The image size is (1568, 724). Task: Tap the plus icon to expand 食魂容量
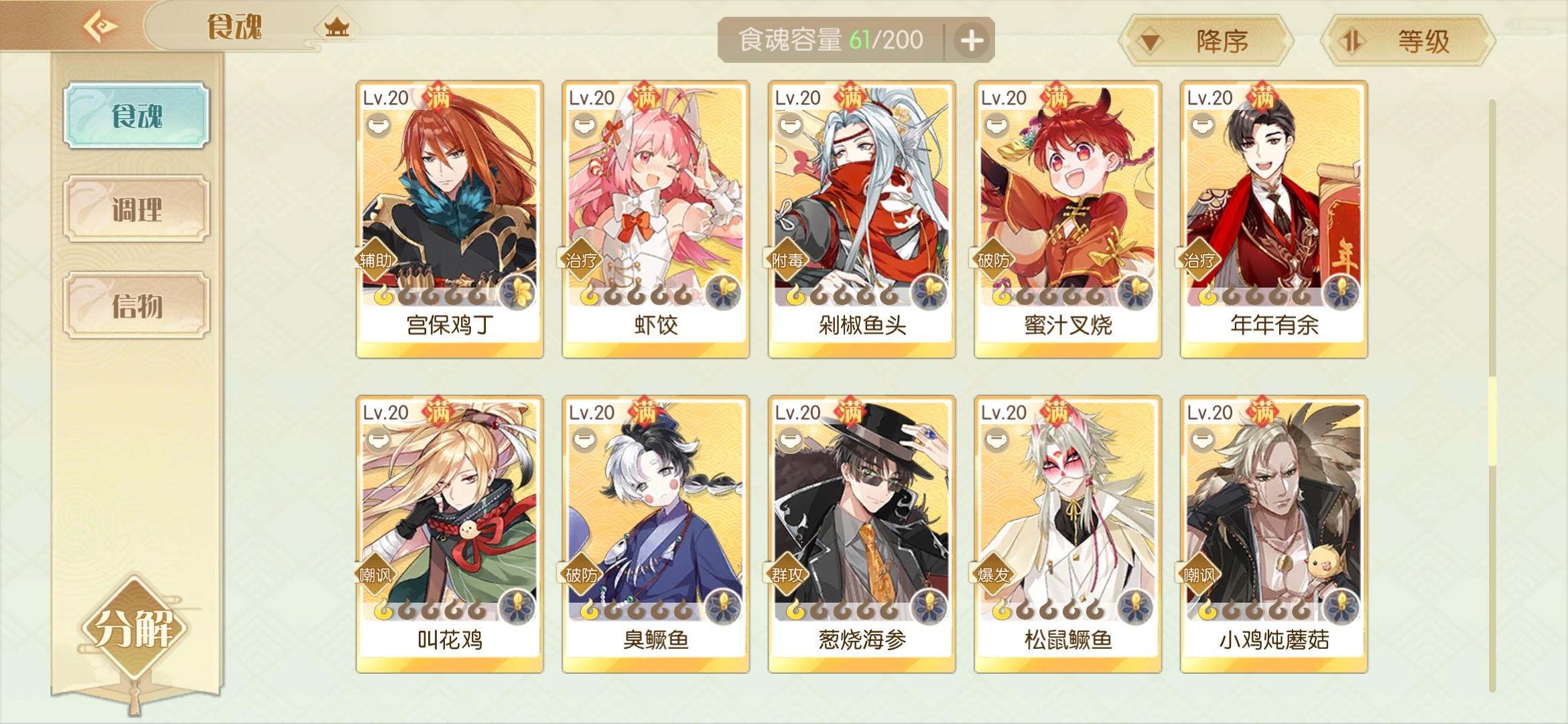pos(972,40)
